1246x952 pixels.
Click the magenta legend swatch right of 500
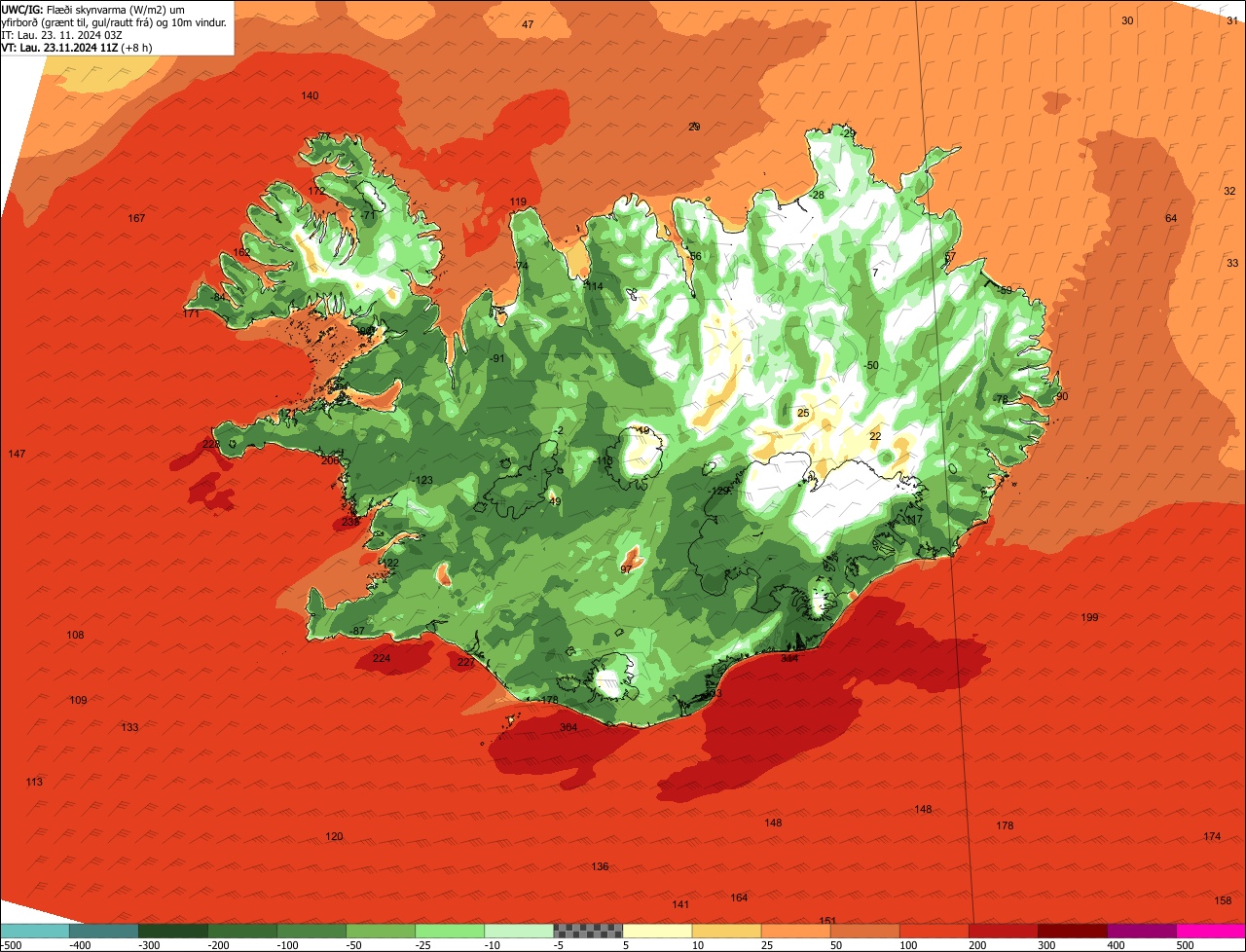1211,931
